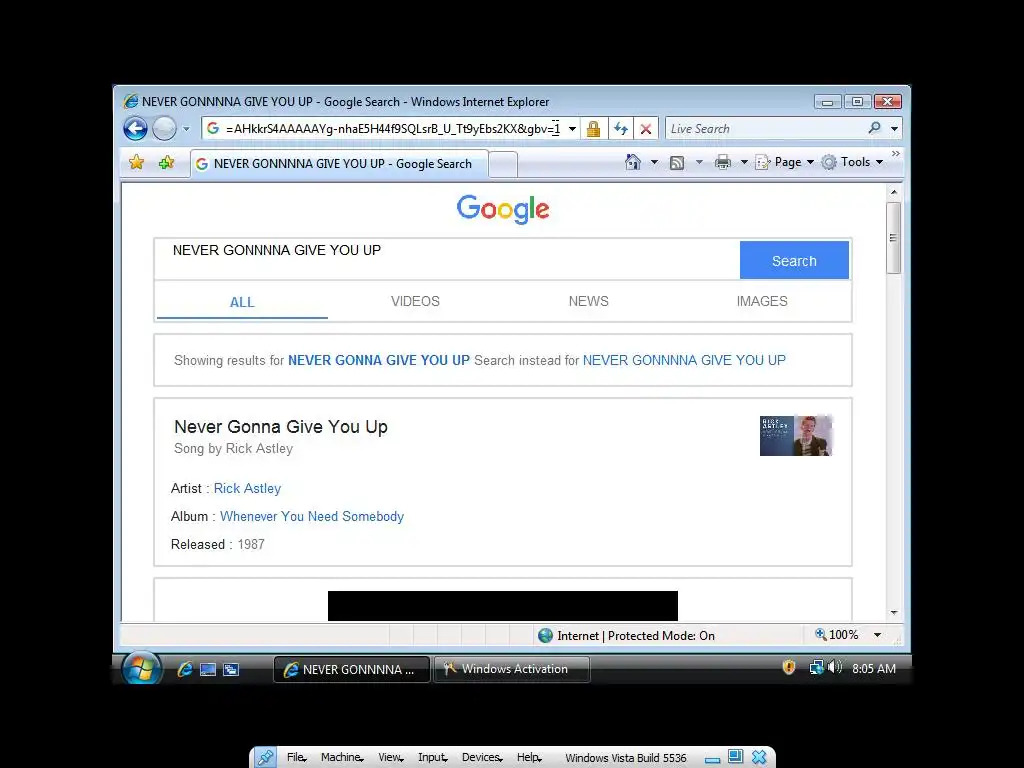Select the NEVER GONNNNA GIVE YOU UP browser tab

(339, 164)
